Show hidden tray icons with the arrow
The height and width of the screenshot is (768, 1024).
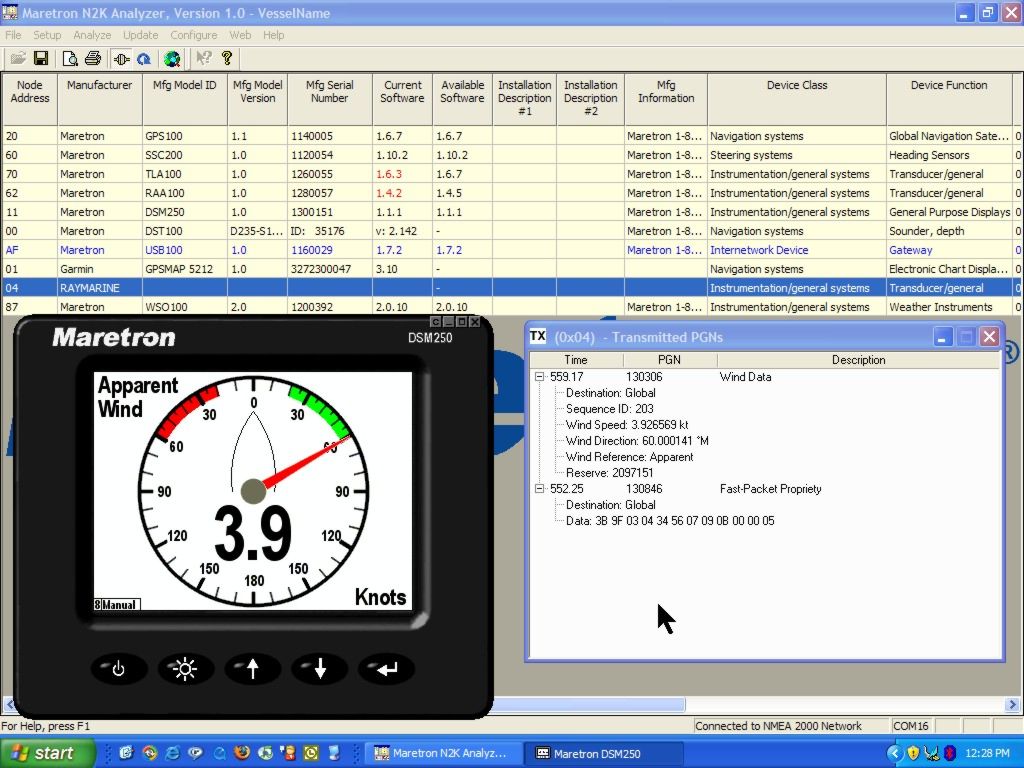click(895, 753)
